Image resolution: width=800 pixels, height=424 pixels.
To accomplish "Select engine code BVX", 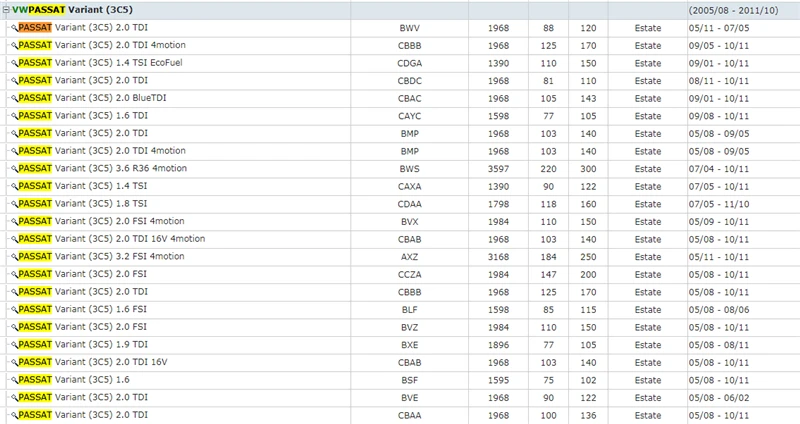I will [410, 221].
